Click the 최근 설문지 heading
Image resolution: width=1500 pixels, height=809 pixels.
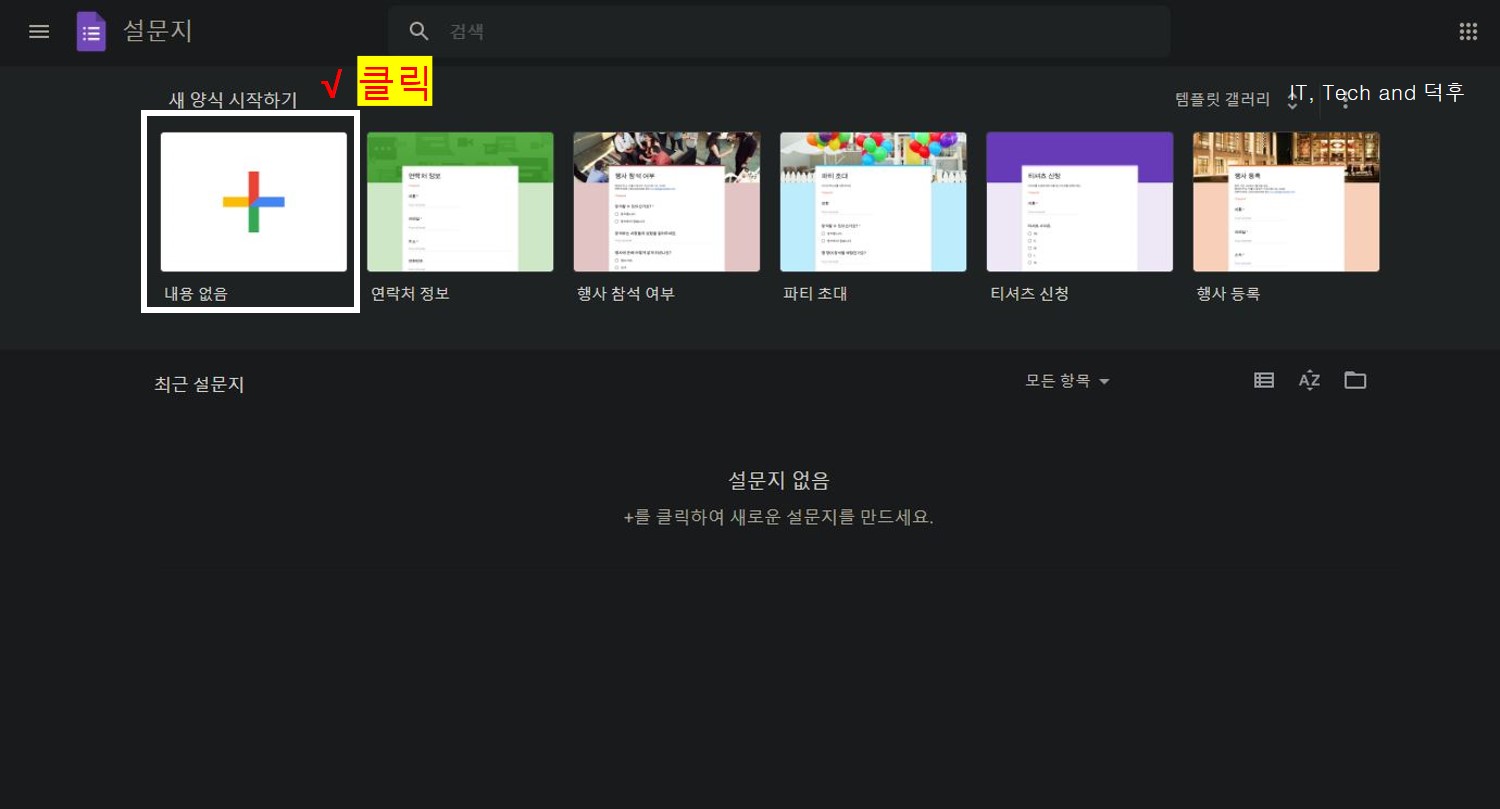tap(199, 384)
